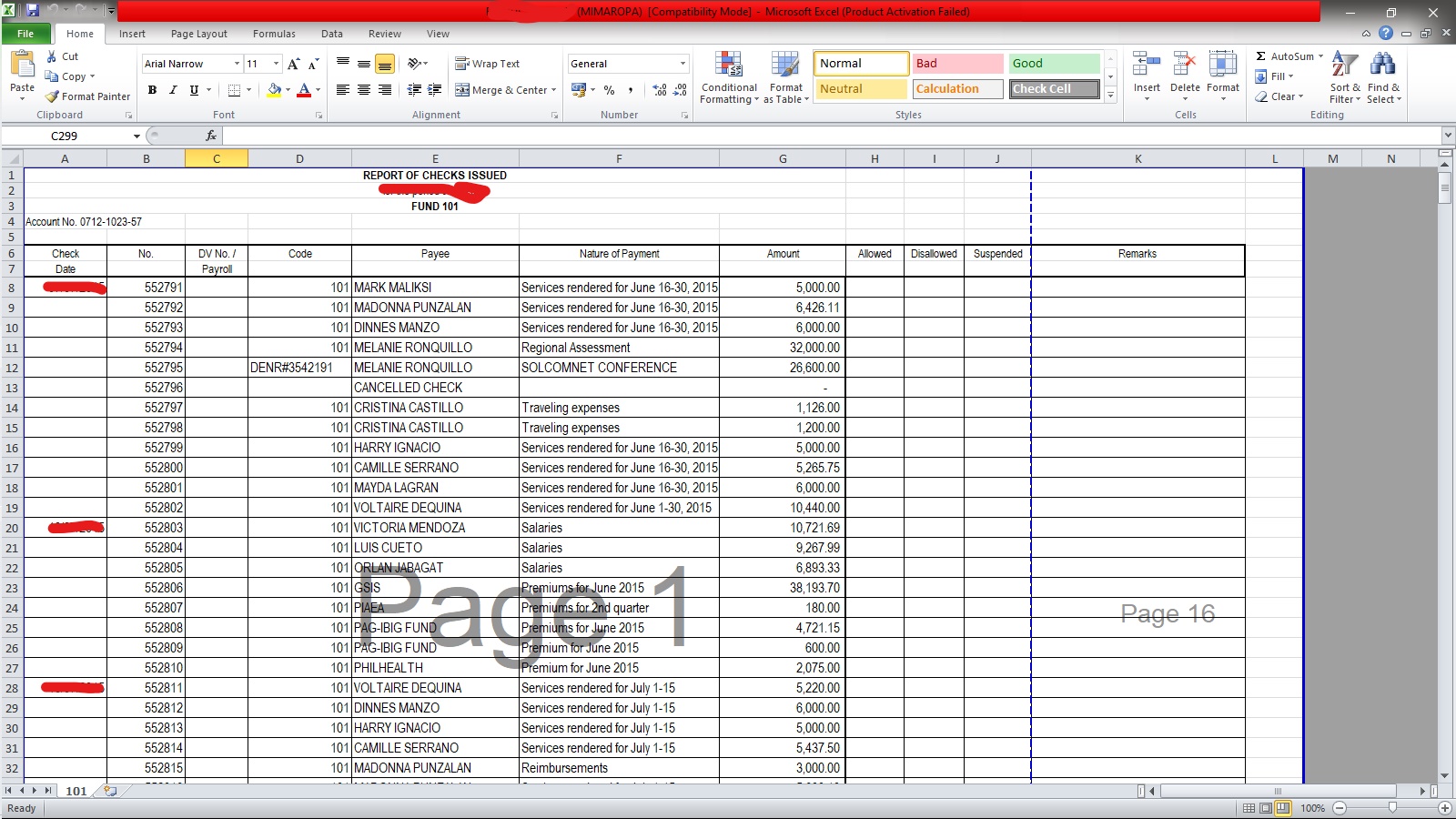Open Find & Select binoculars

click(1383, 65)
